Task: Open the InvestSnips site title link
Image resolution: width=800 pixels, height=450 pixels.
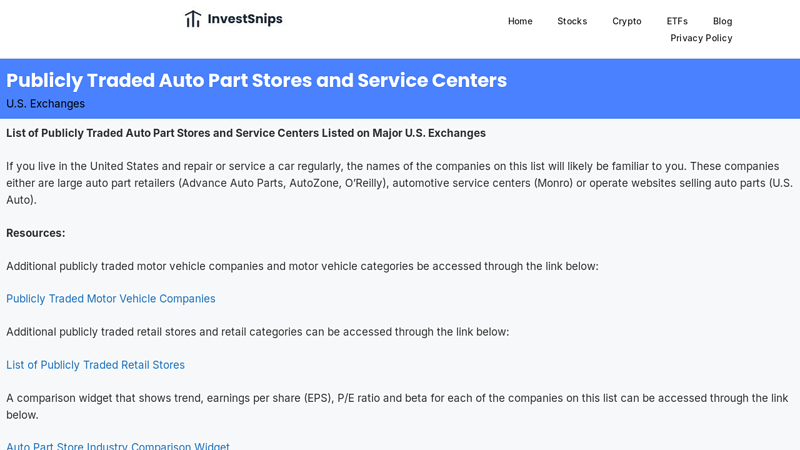Action: (x=245, y=19)
